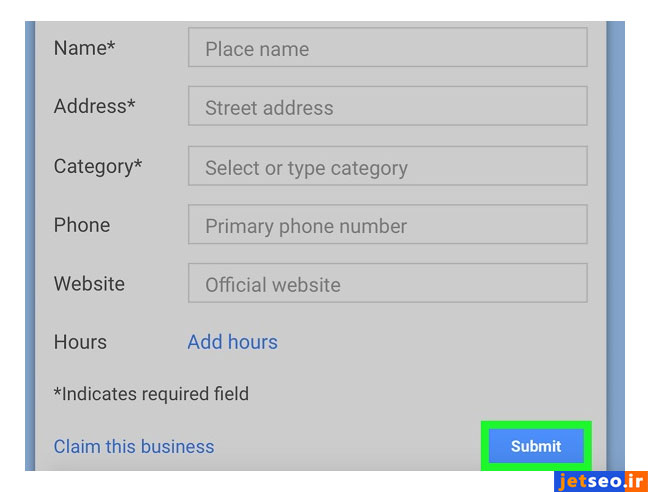This screenshot has height=492, width=648.
Task: Click the blue jetseo watermark logo text
Action: pos(591,481)
